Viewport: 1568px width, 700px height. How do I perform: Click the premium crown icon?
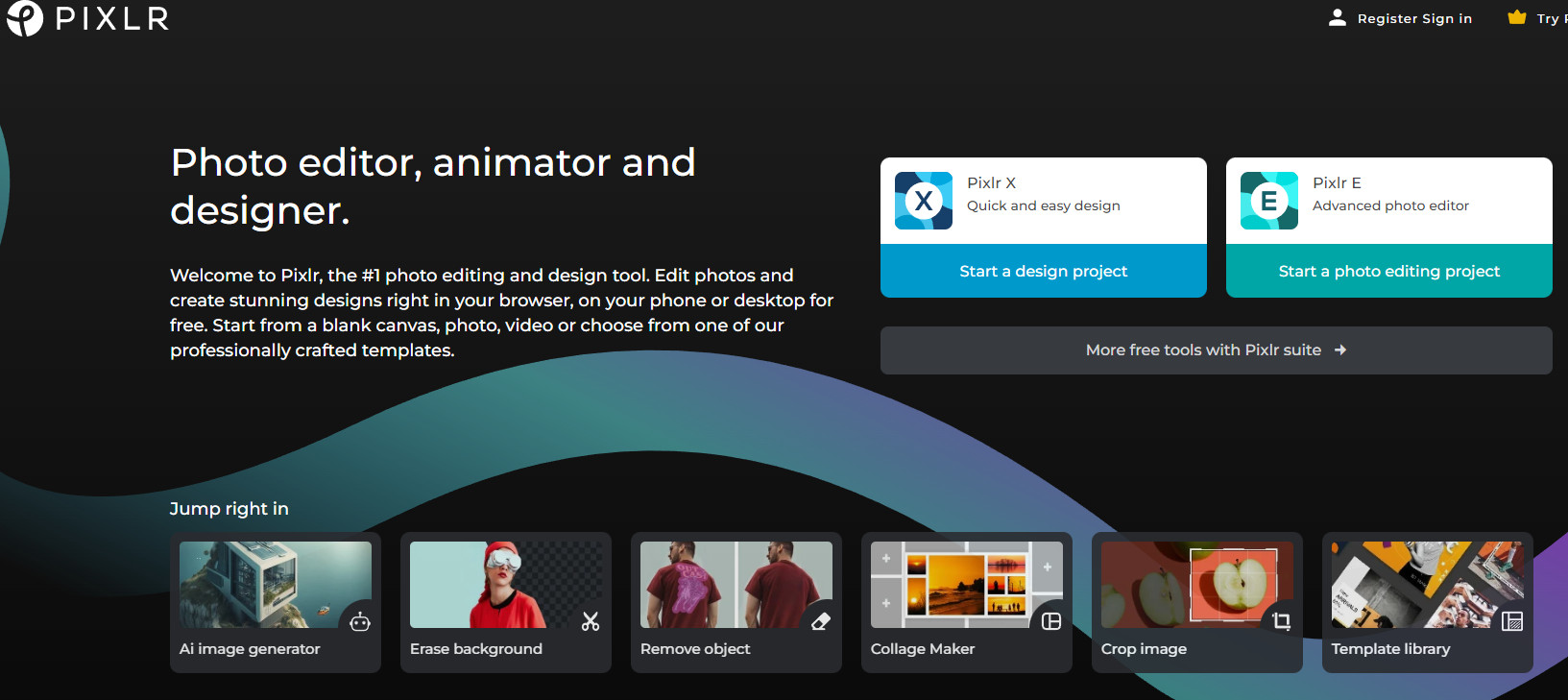(1517, 17)
